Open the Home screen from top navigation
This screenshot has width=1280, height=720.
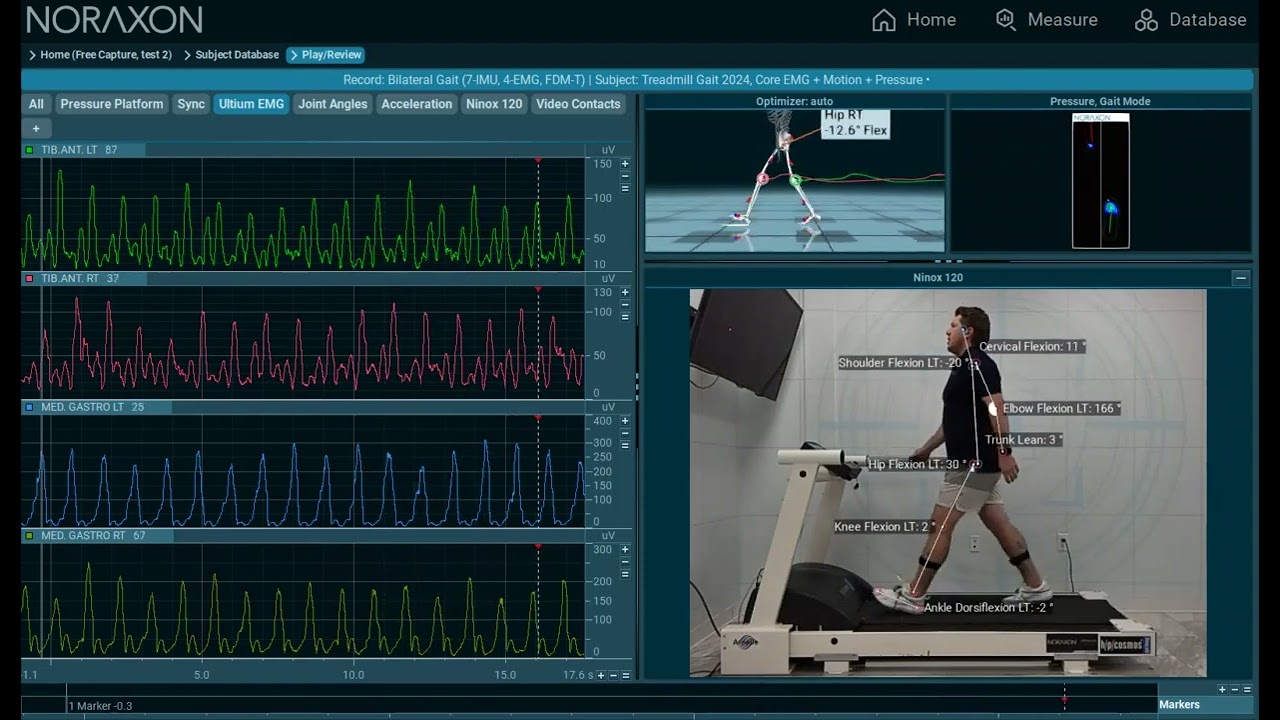pos(913,20)
